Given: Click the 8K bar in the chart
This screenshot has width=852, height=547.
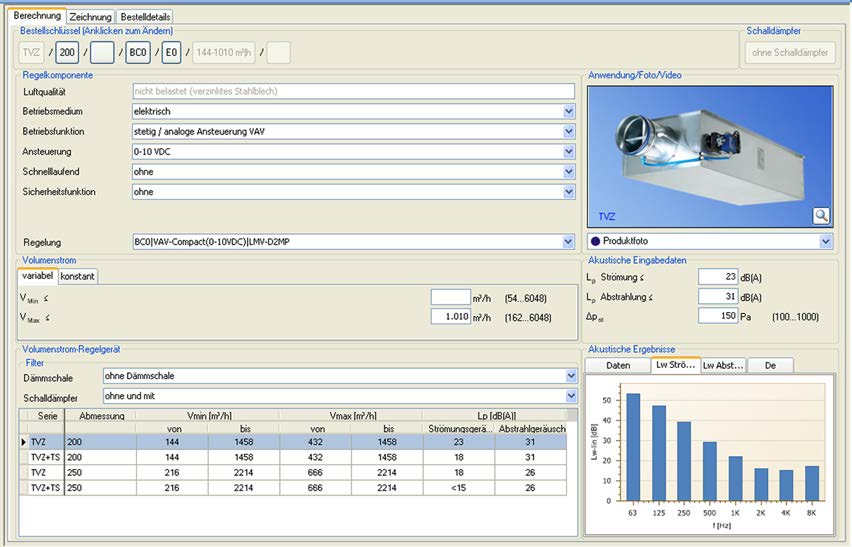Looking at the screenshot, I should click(812, 483).
